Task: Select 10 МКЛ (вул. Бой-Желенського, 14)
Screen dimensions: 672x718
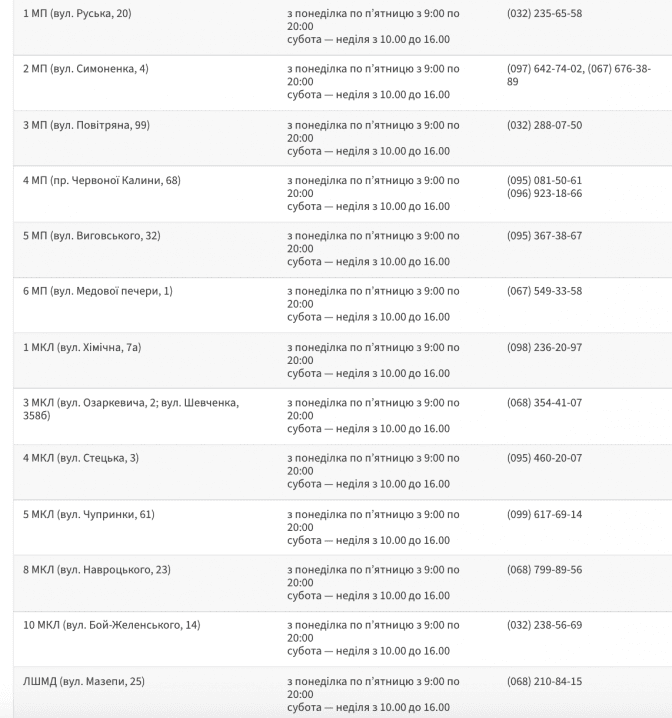Action: tap(111, 625)
